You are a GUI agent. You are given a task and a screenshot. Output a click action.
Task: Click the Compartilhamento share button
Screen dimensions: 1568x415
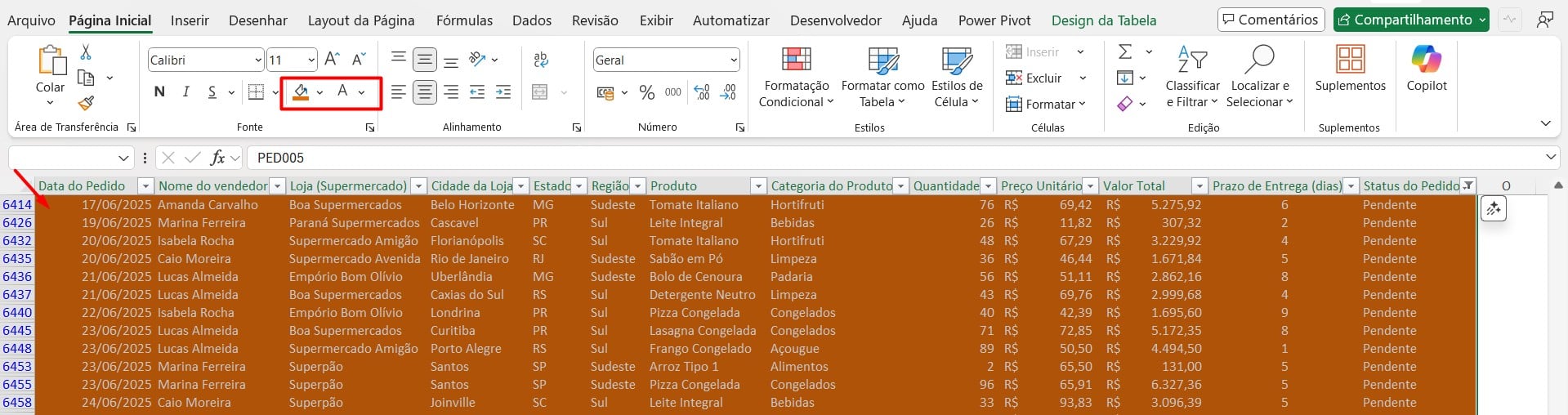[x=1410, y=20]
